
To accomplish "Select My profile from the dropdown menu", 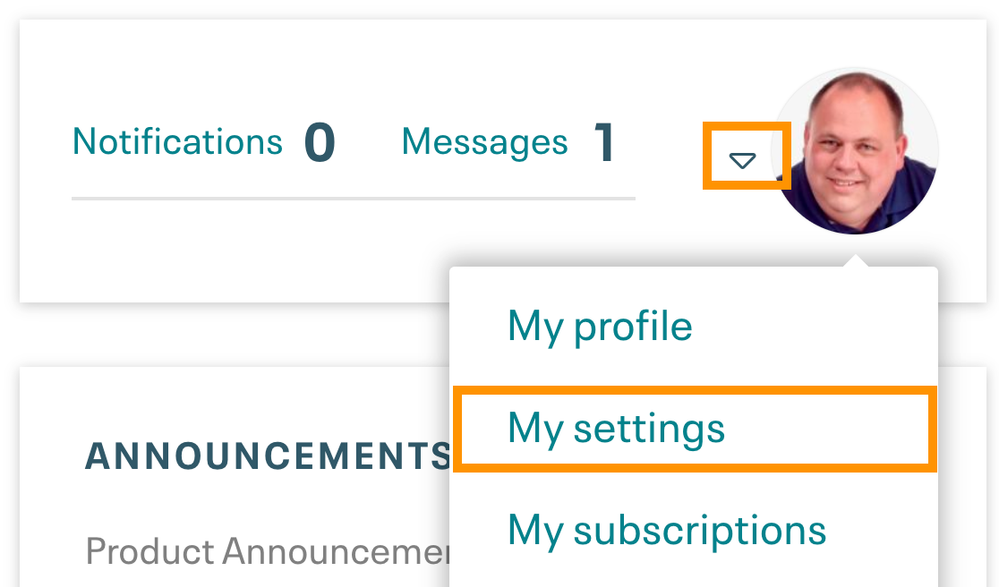I will [599, 326].
